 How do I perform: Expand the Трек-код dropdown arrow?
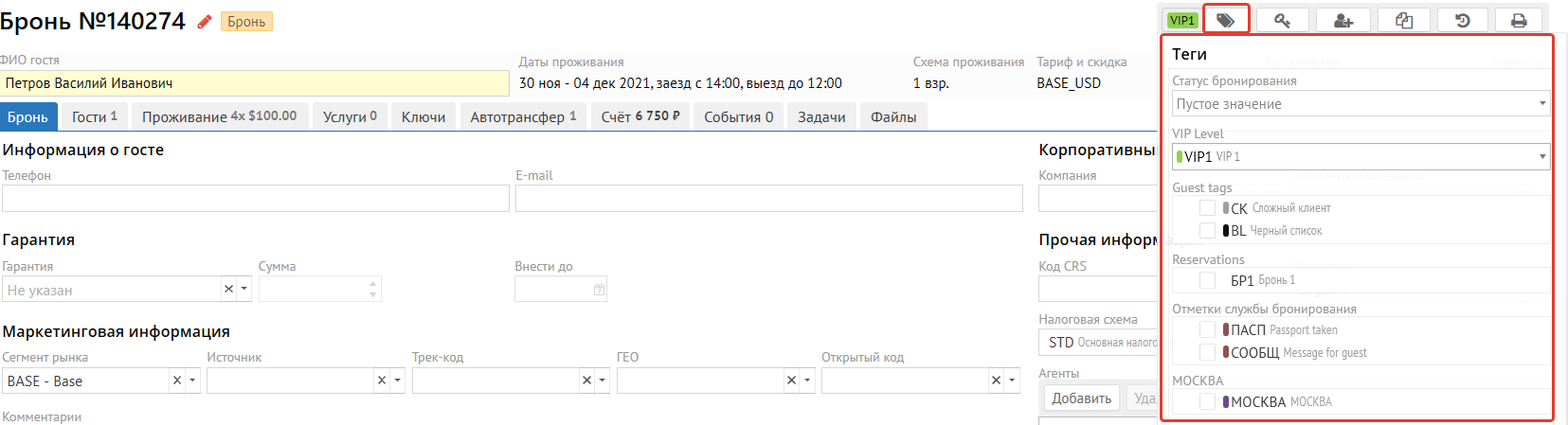coord(602,381)
